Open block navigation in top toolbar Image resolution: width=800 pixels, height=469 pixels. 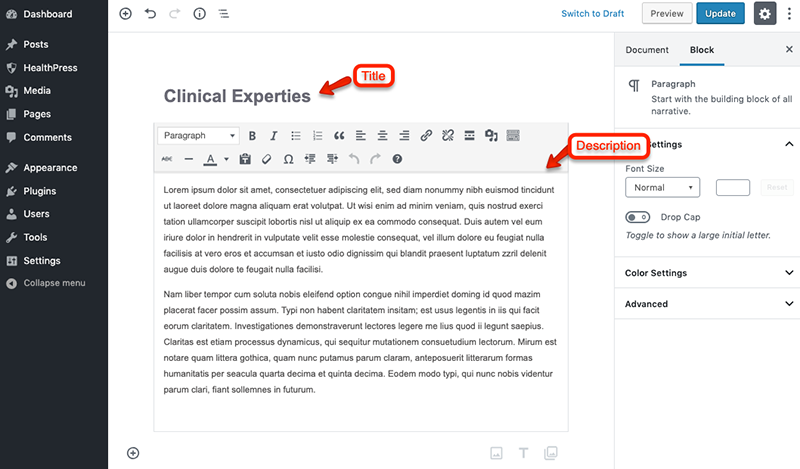pos(223,14)
